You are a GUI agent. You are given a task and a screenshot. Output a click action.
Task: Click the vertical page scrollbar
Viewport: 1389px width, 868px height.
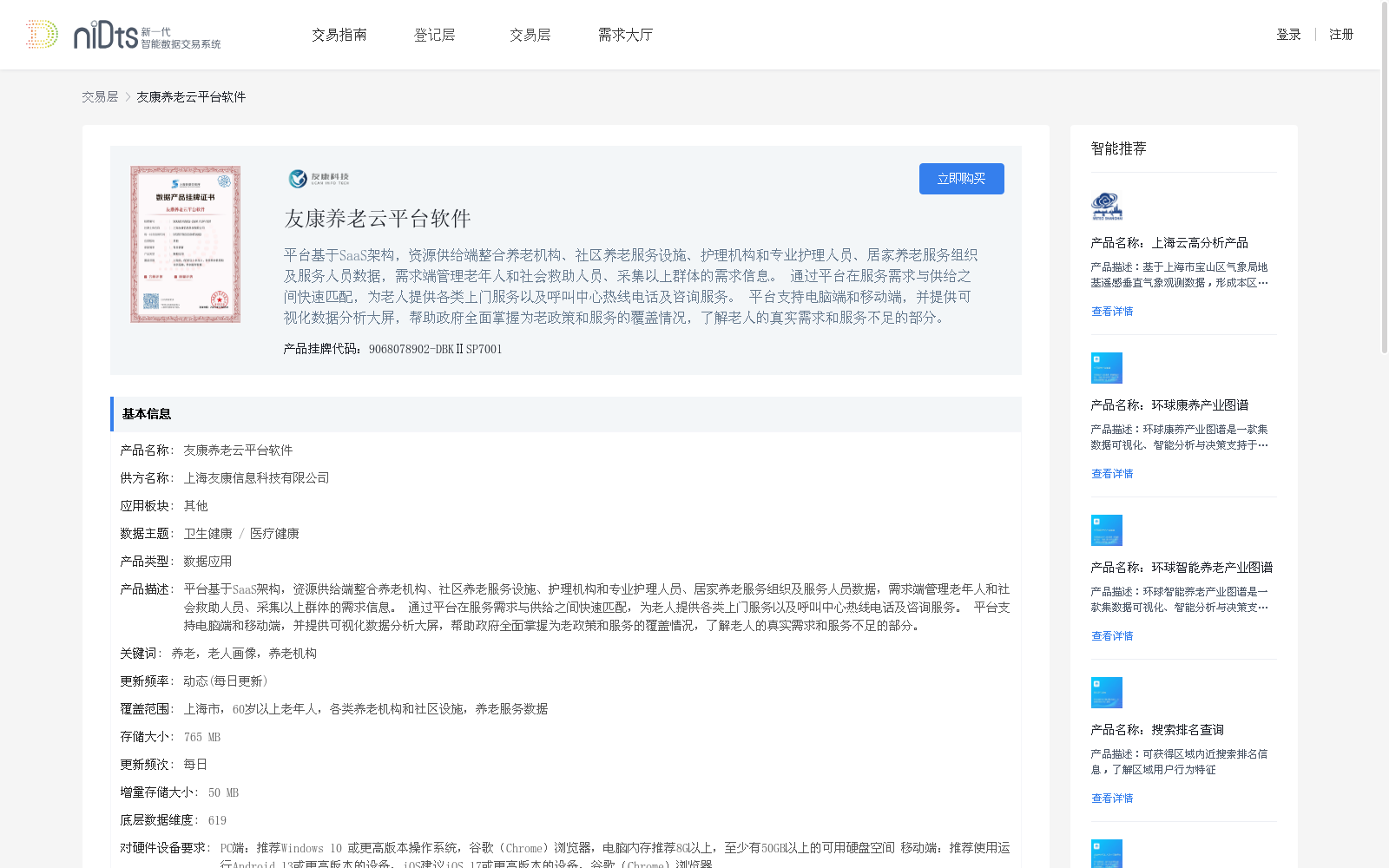[1384, 178]
